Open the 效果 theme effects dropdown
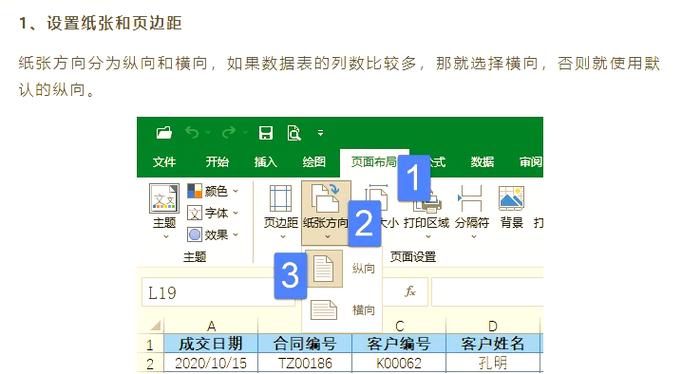The image size is (682, 374). (x=213, y=235)
